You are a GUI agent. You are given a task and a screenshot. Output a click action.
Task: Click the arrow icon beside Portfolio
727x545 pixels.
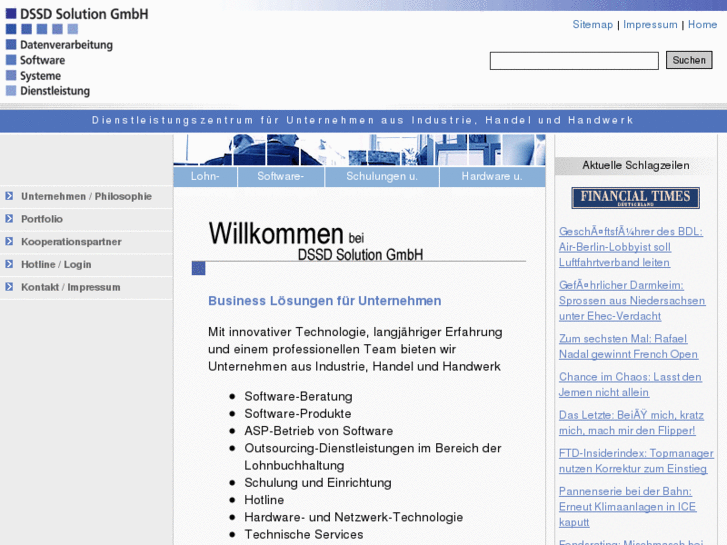coord(9,218)
